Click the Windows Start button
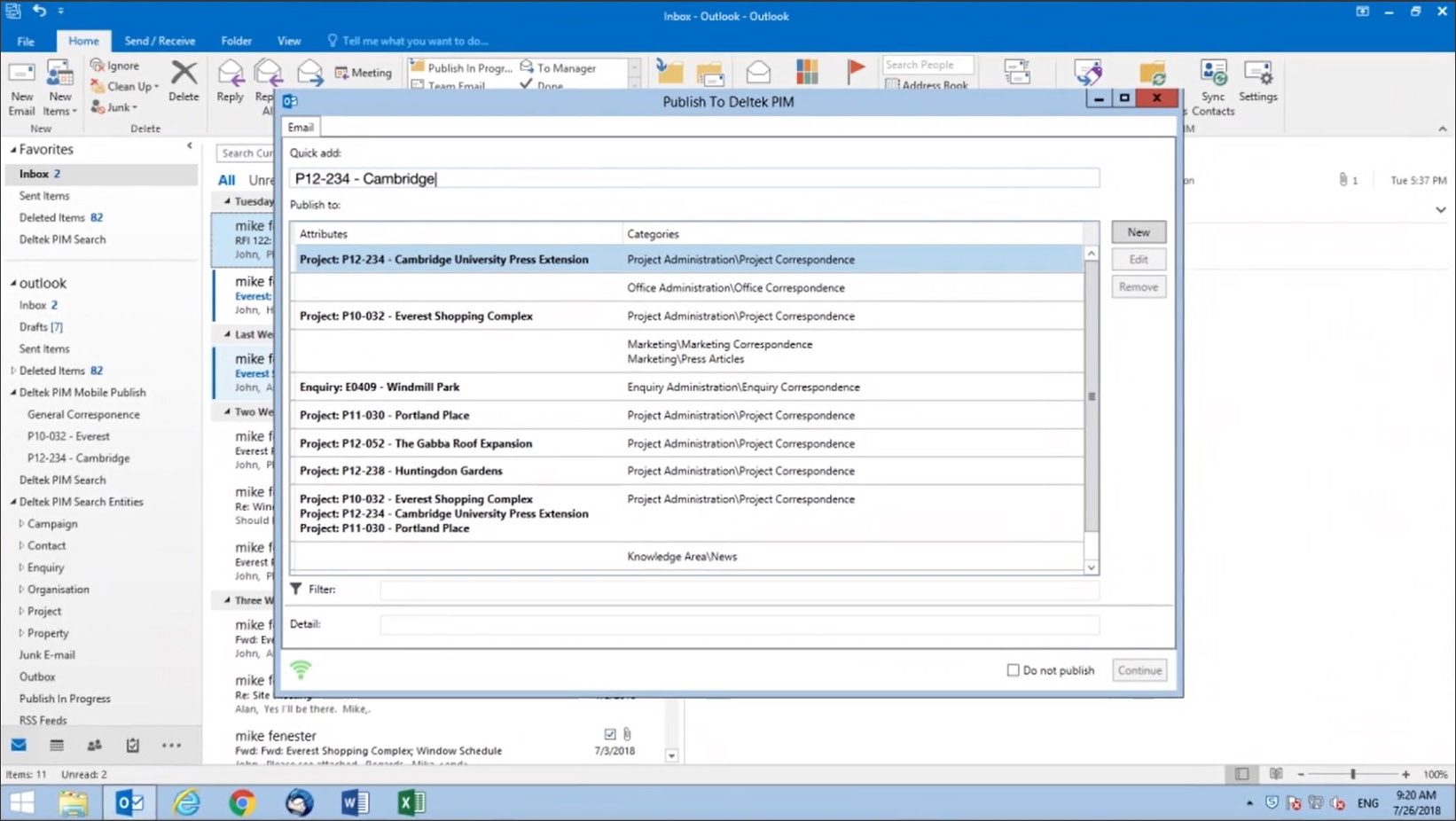Viewport: 1456px width, 821px height. pos(21,803)
